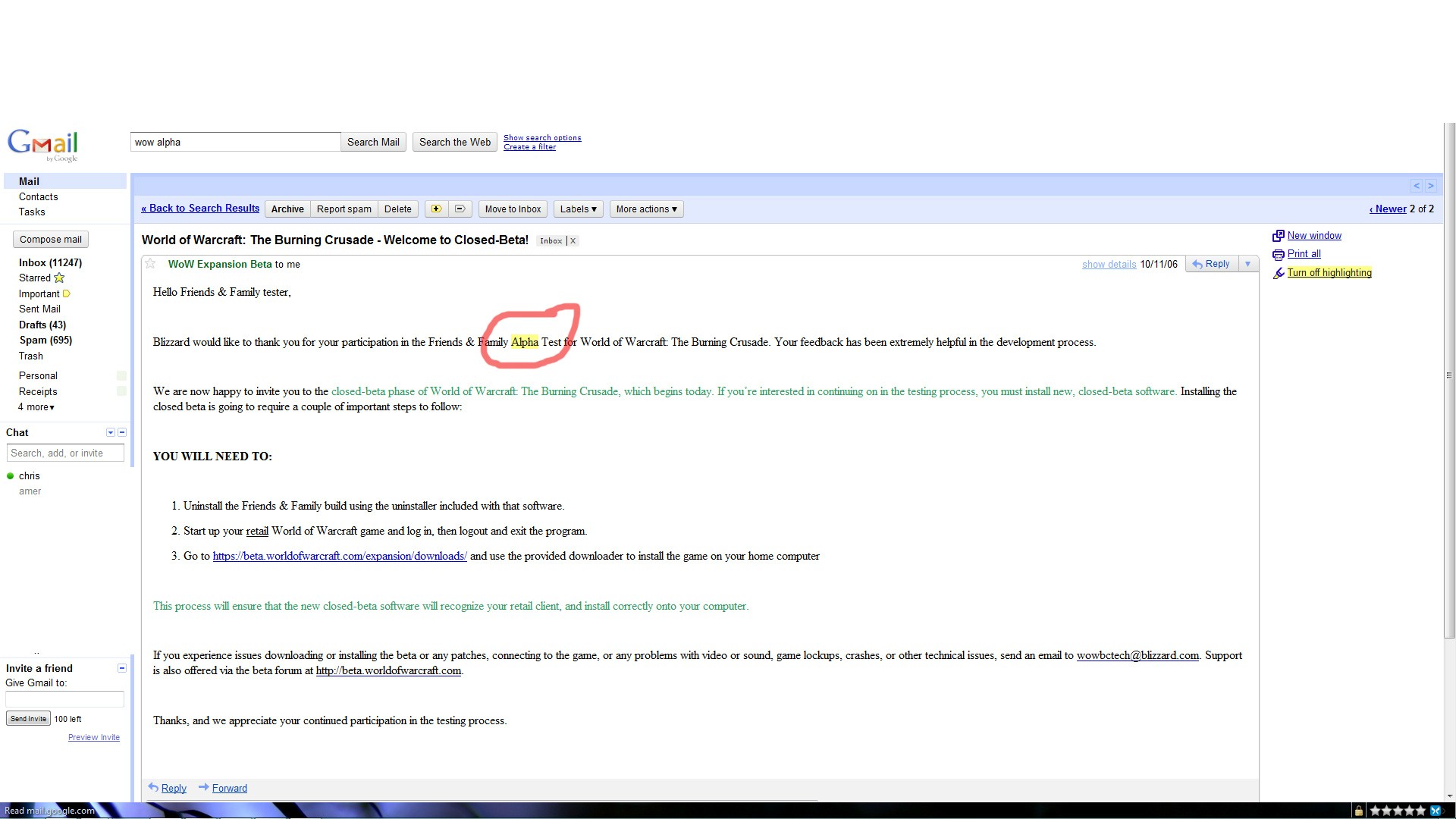Click Back to Search Results link
The width and height of the screenshot is (1456, 819).
[200, 209]
